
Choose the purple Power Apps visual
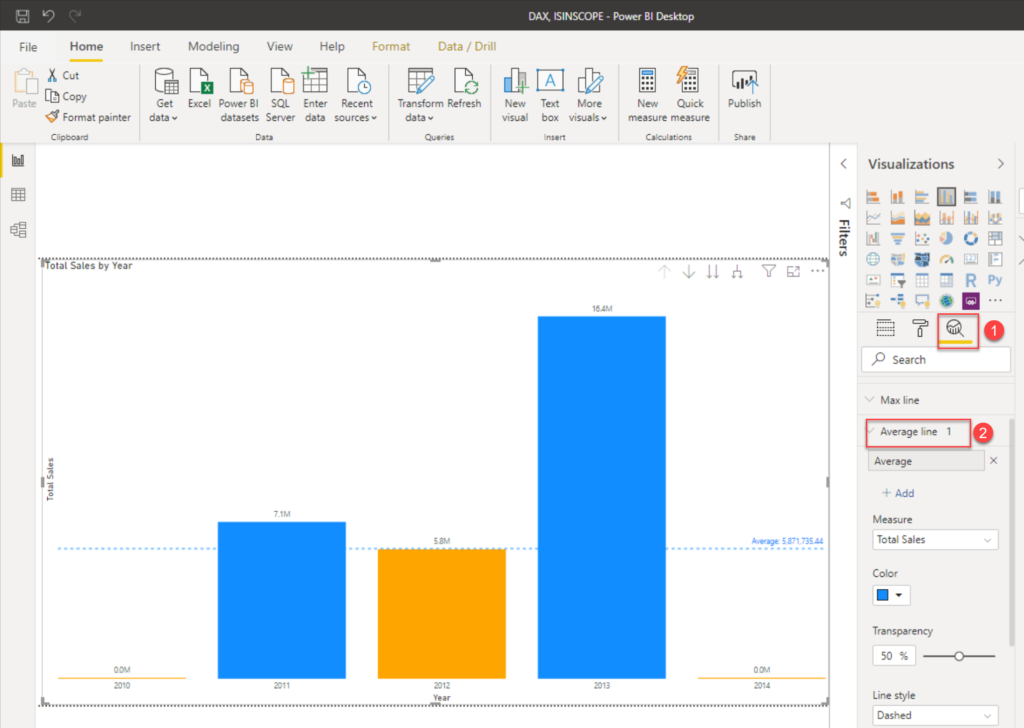point(970,301)
